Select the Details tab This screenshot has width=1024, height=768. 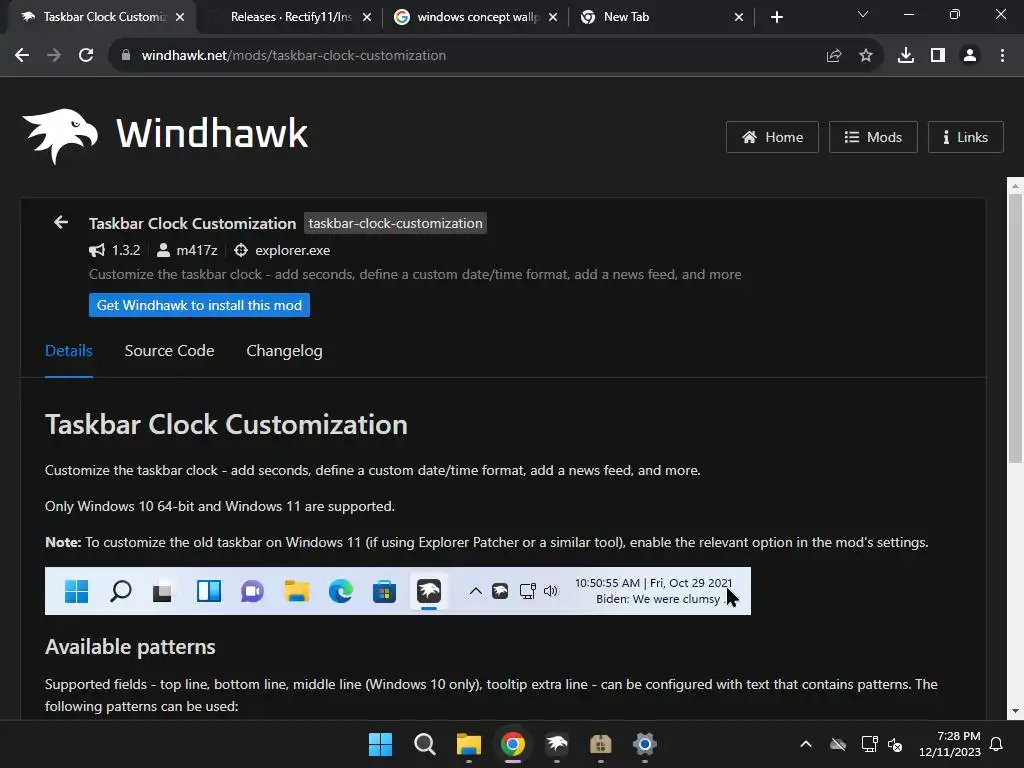point(69,351)
